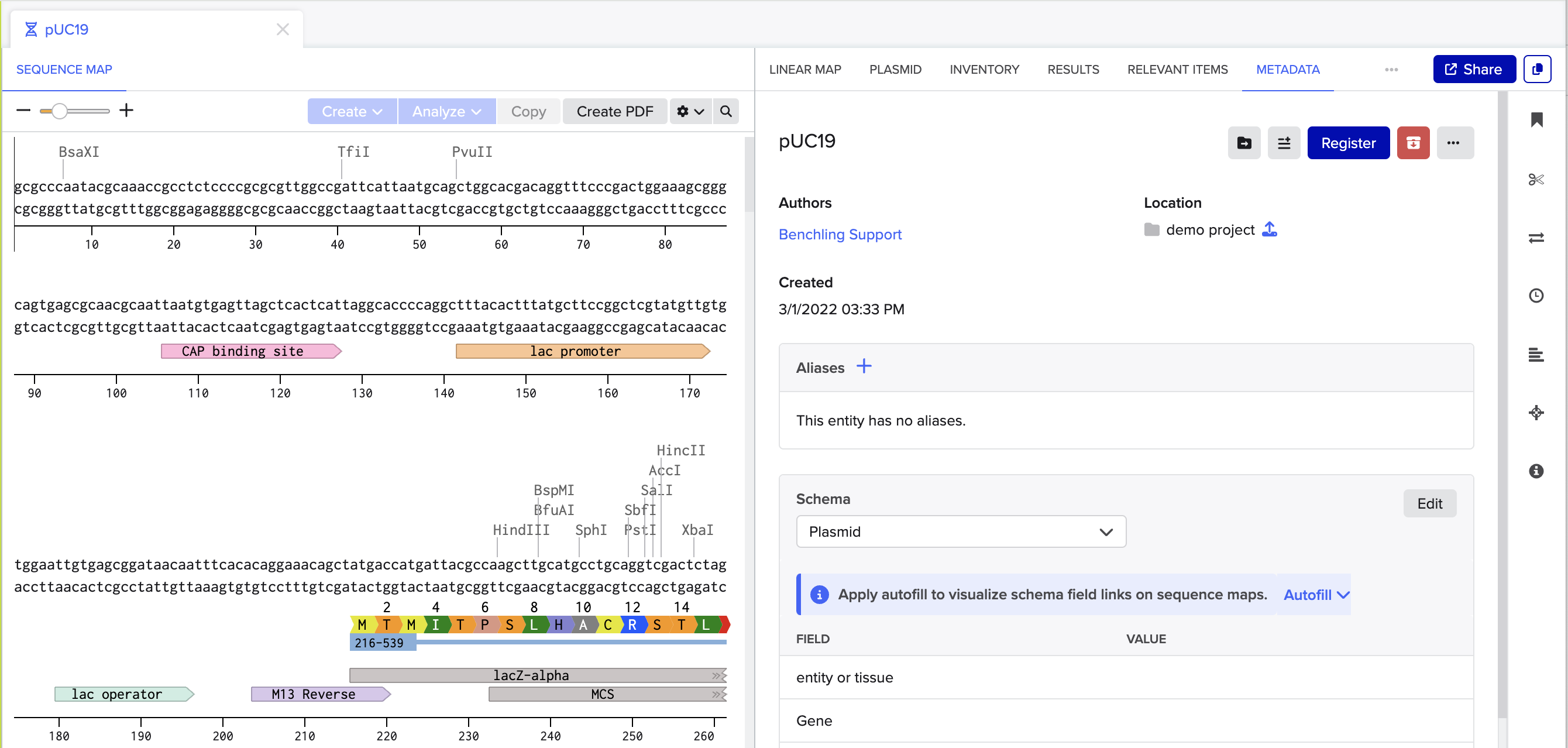Select the M13 Reverse annotation
This screenshot has height=748, width=1568.
tap(321, 694)
